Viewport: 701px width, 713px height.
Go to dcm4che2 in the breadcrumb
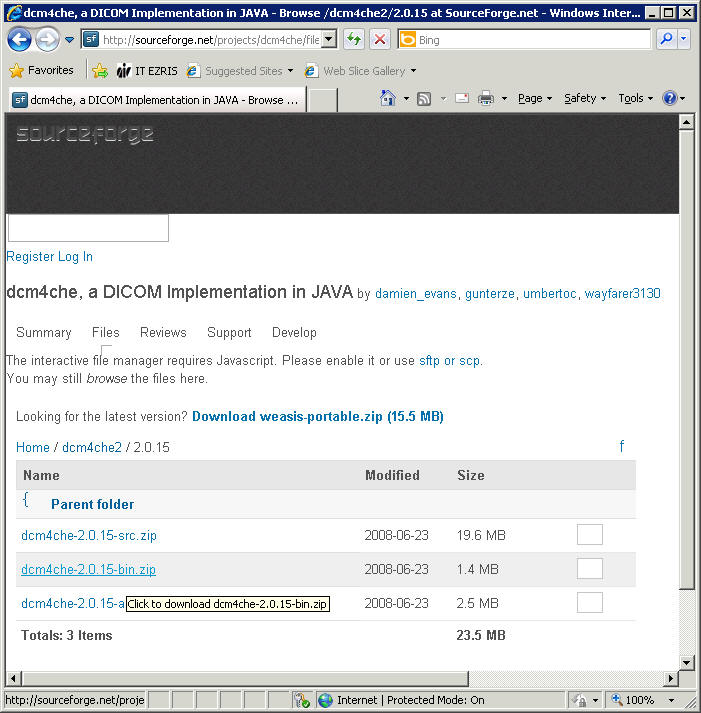point(92,447)
